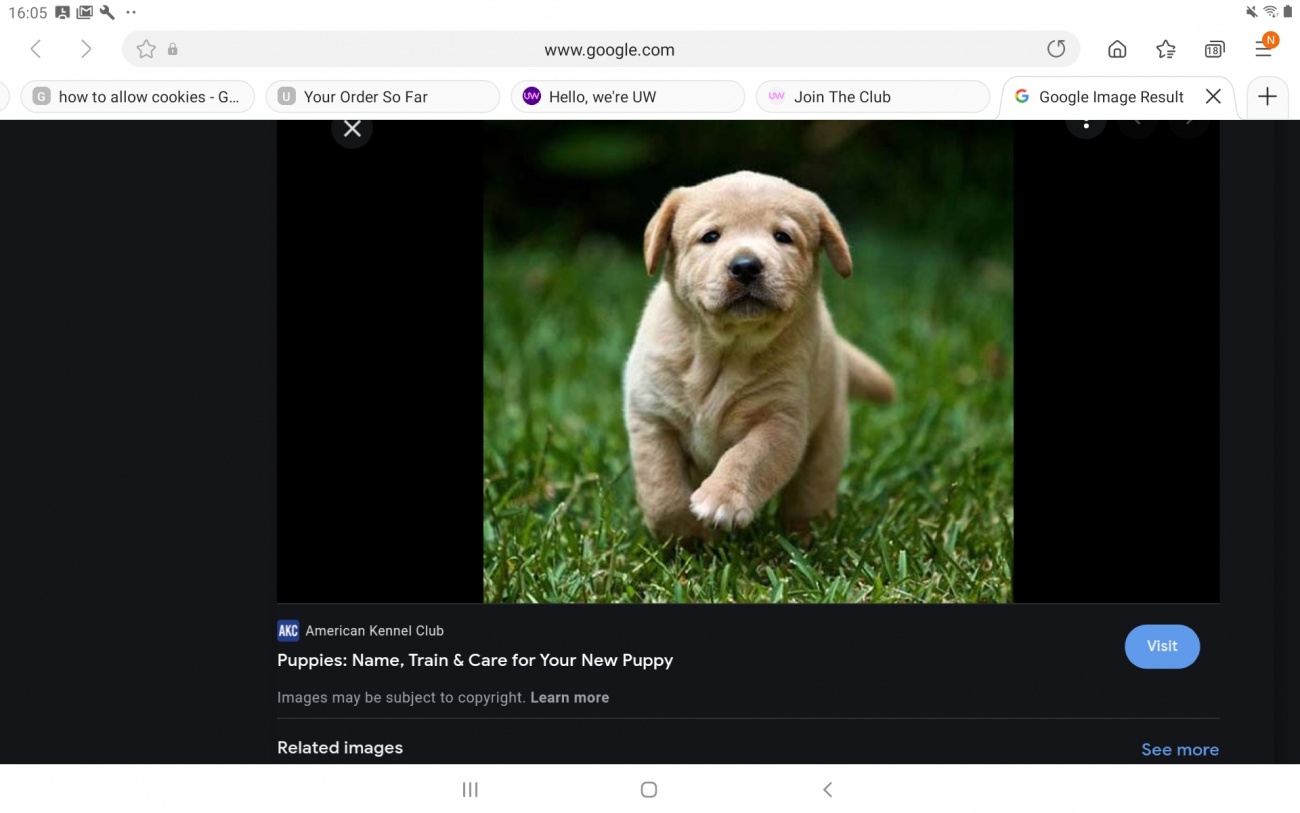Open 'Puppies: Name, Train & Care' title link
This screenshot has width=1300, height=813.
point(475,660)
